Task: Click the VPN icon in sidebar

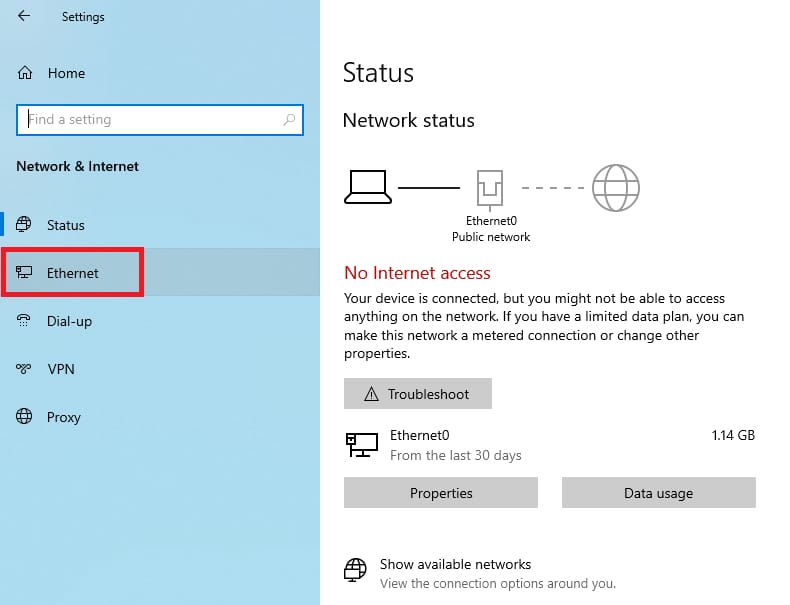Action: click(24, 369)
